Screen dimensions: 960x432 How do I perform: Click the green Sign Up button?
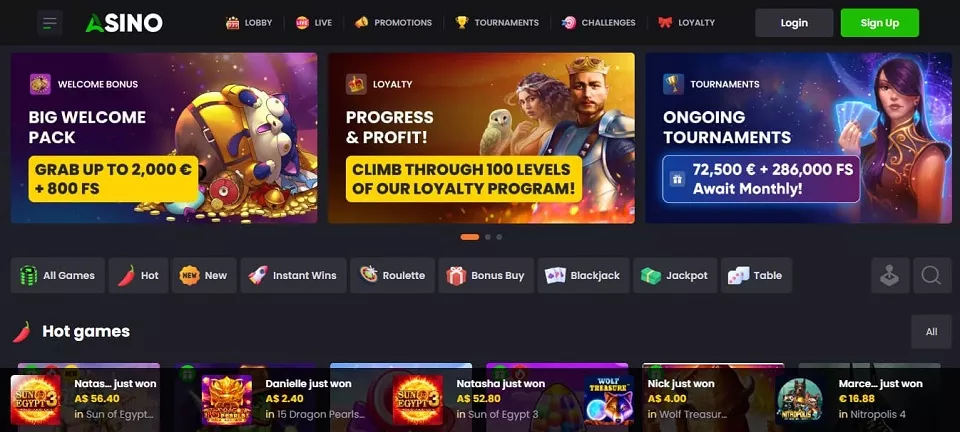[880, 23]
